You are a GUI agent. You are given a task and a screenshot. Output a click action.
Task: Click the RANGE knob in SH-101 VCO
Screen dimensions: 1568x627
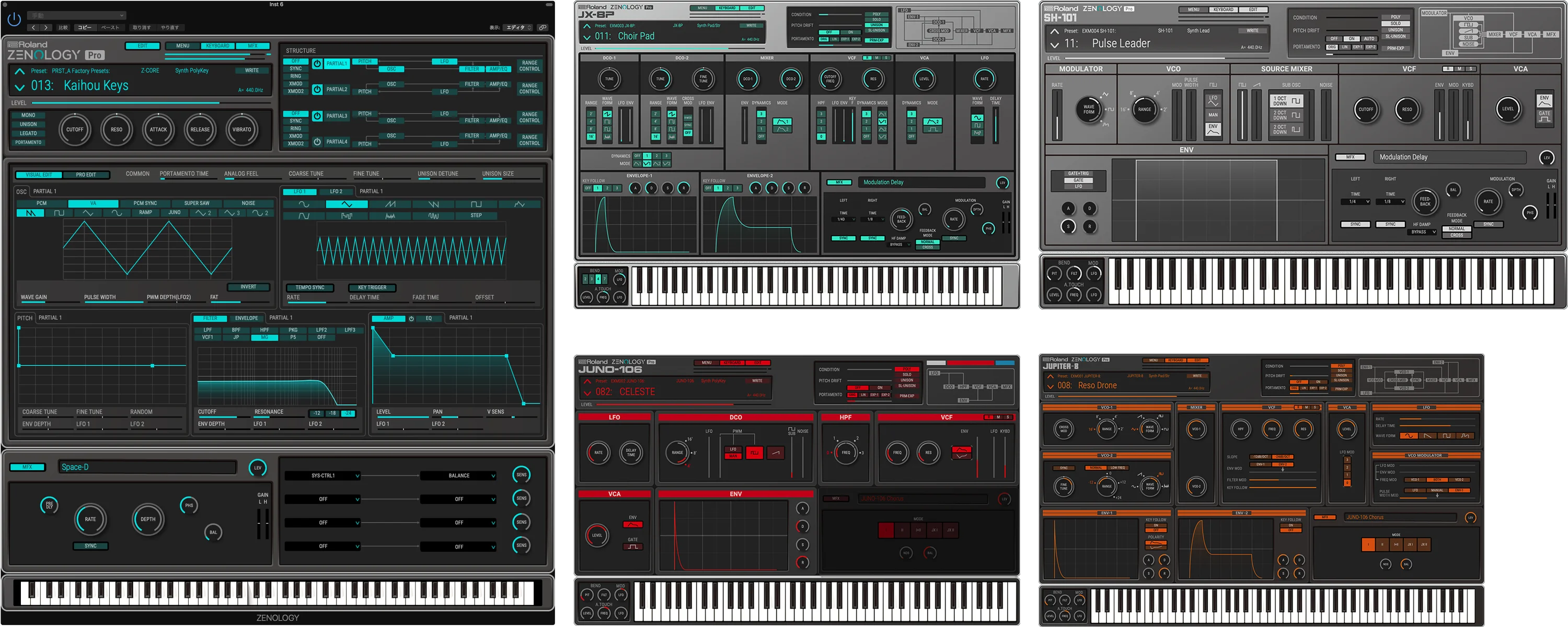[x=1144, y=110]
